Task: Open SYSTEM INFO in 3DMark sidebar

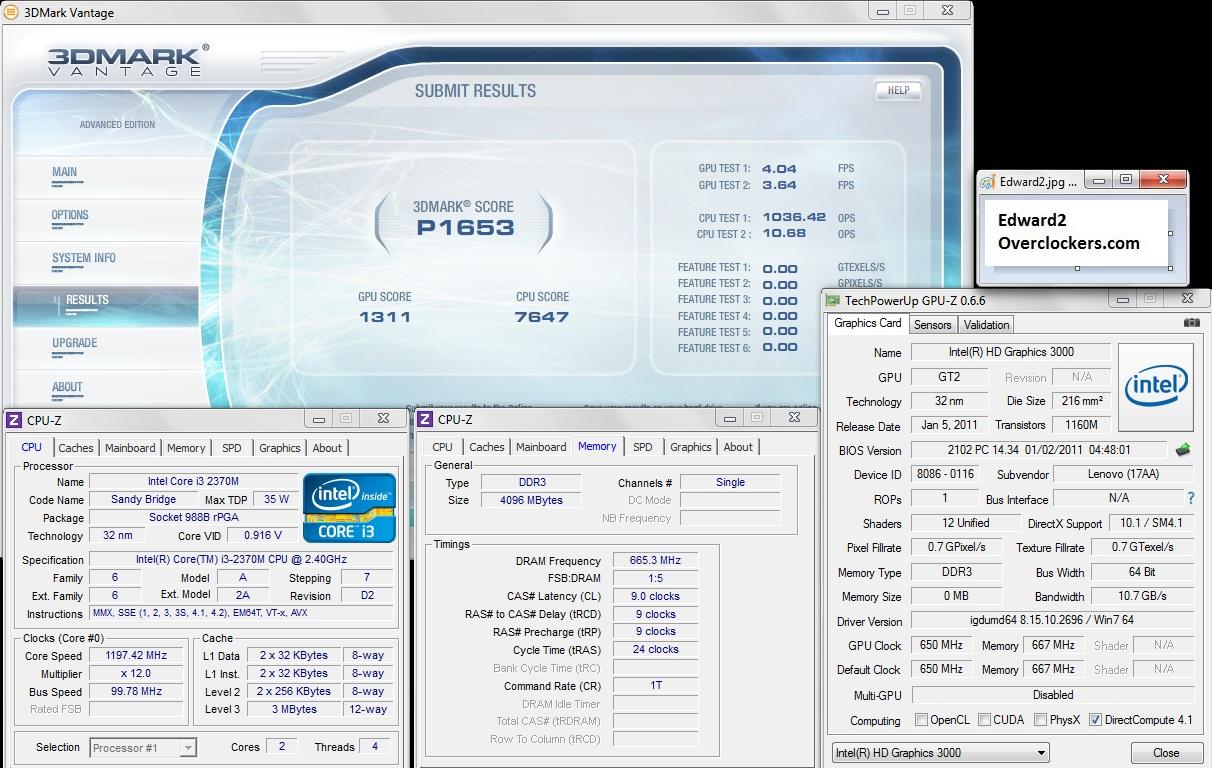Action: coord(84,258)
